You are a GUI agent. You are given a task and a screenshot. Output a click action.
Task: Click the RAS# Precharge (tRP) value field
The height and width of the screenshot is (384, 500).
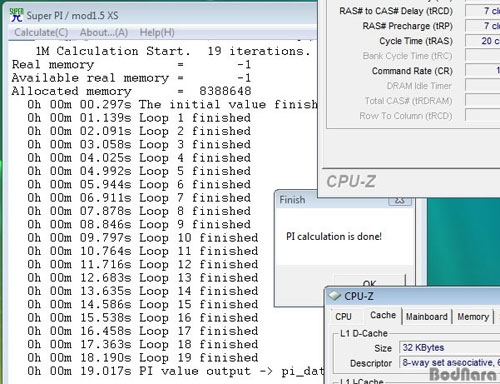point(483,26)
